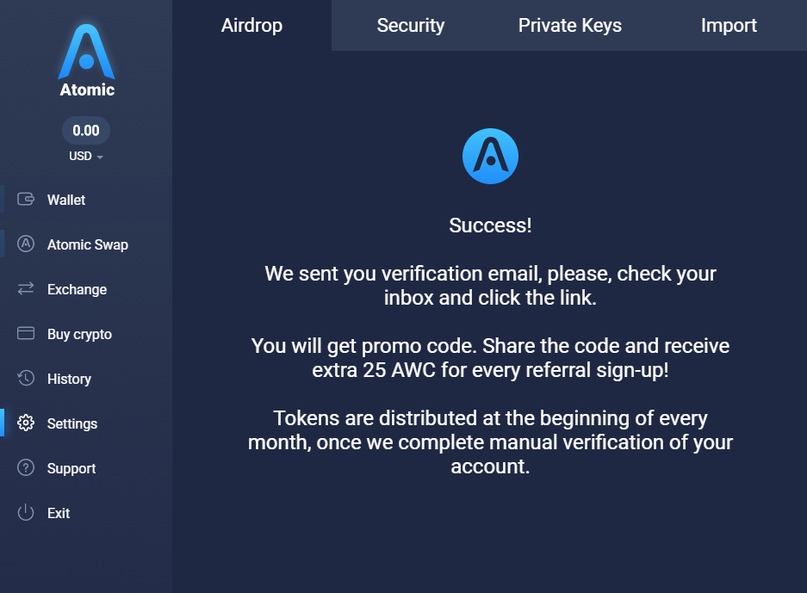Open the Security tab
This screenshot has width=807, height=593.
(x=410, y=26)
